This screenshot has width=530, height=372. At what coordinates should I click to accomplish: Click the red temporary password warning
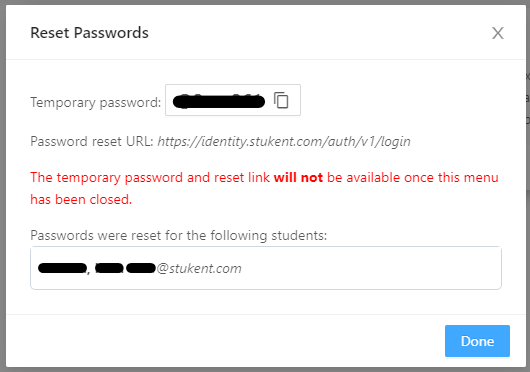click(264, 188)
